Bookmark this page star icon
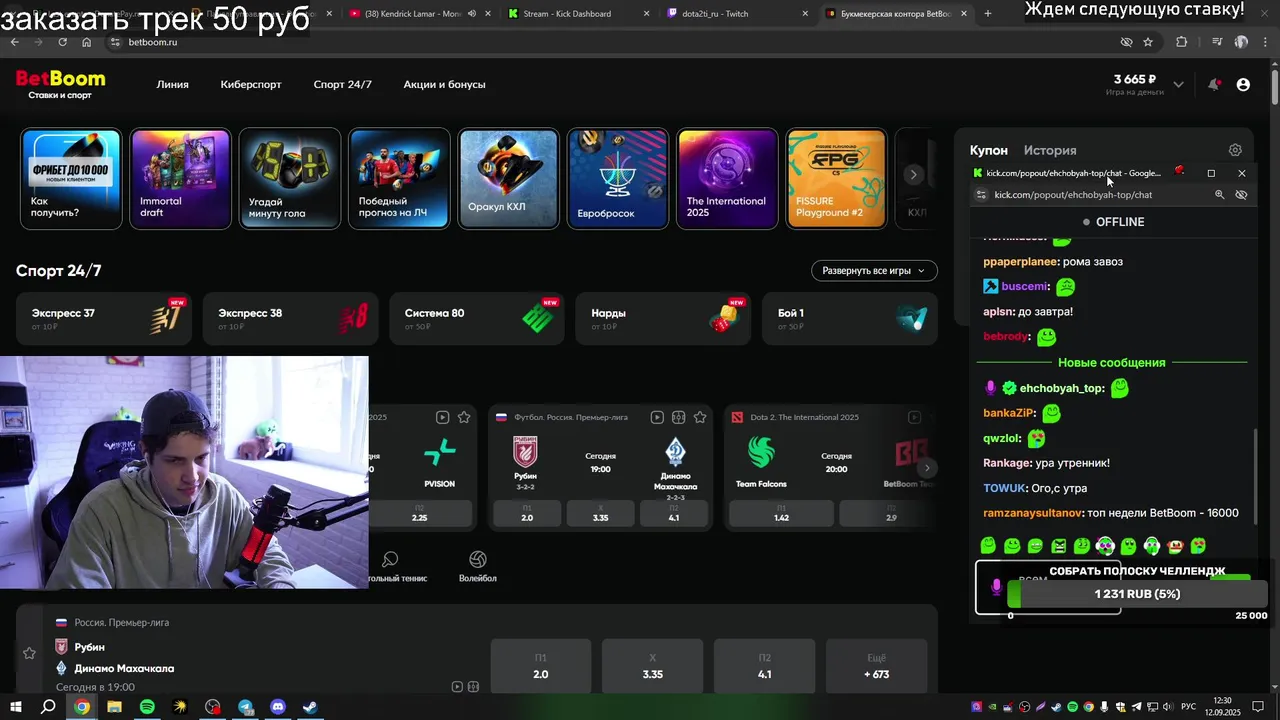1280x720 pixels. (x=1148, y=42)
